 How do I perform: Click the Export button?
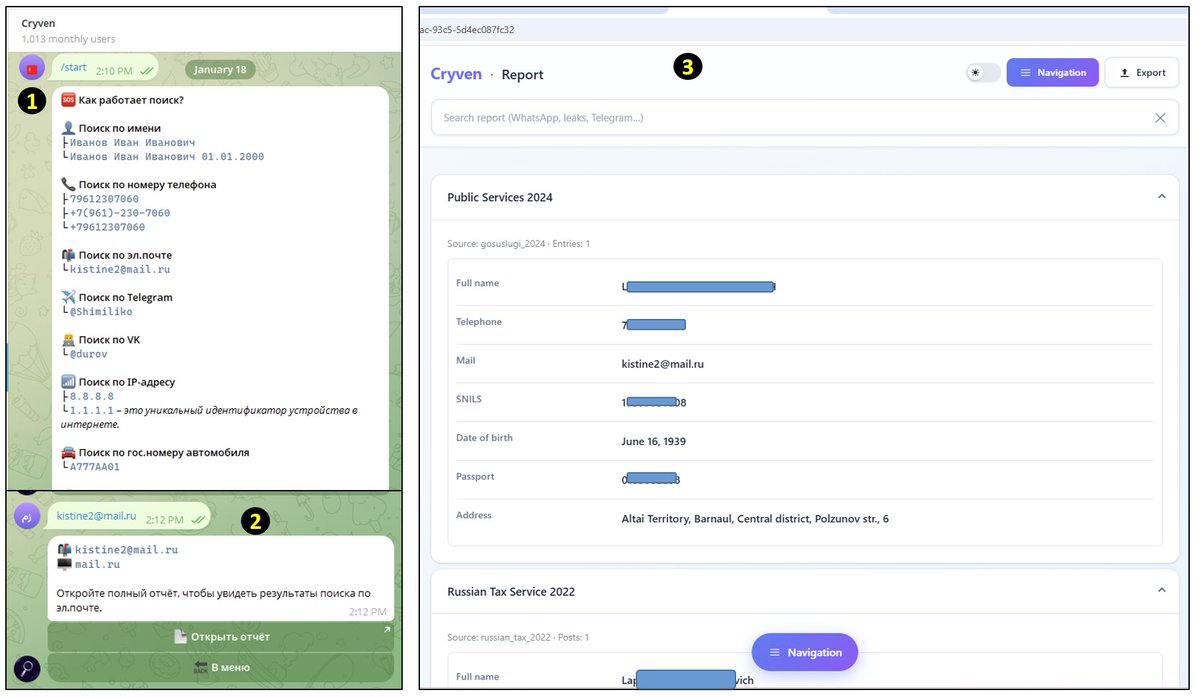tap(1142, 73)
